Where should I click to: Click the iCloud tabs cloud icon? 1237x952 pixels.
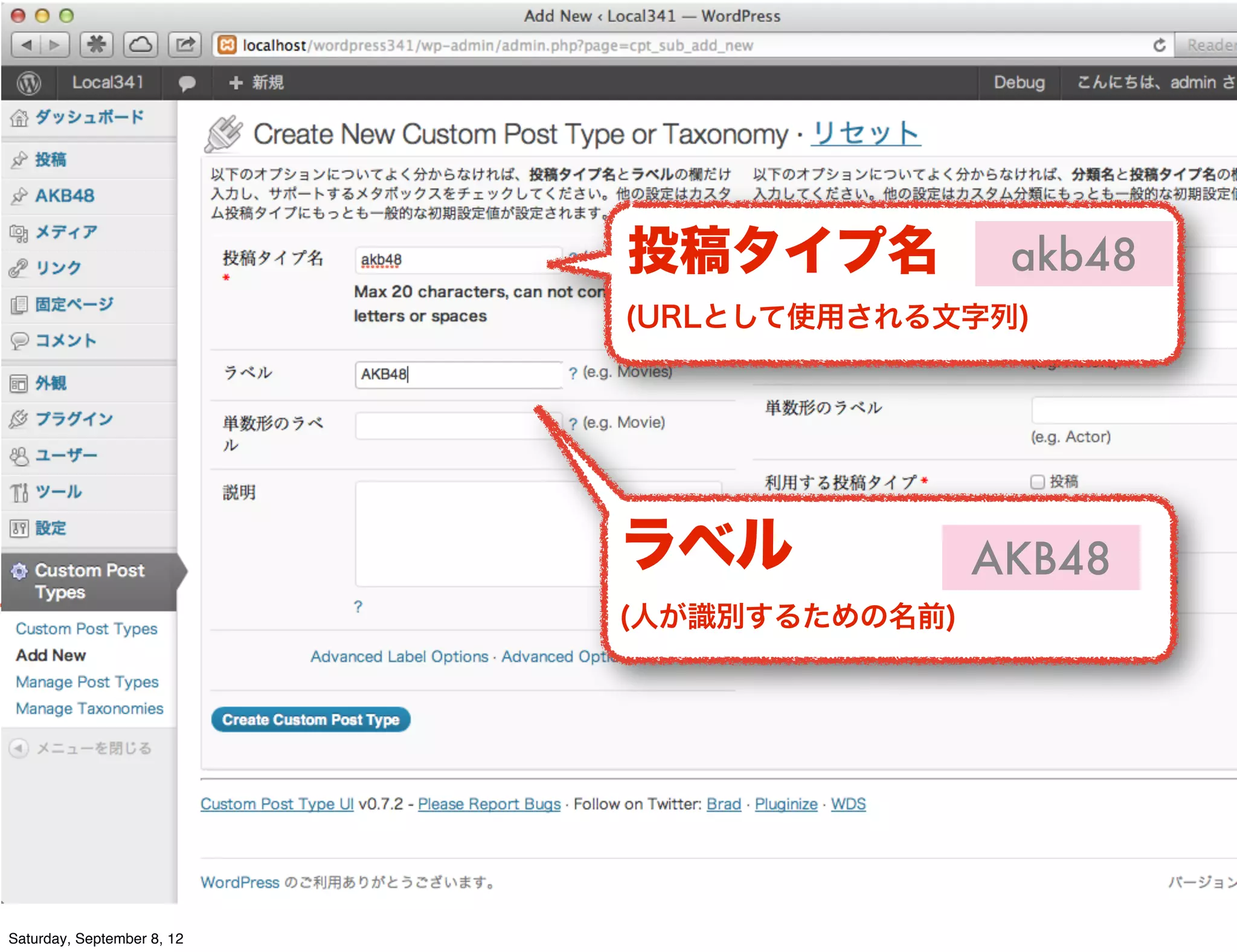point(141,45)
